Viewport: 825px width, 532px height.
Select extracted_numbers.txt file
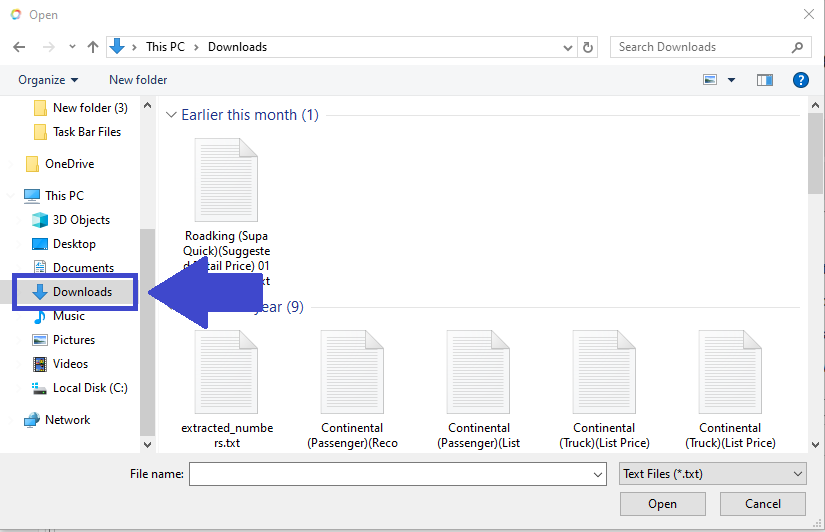click(x=227, y=390)
